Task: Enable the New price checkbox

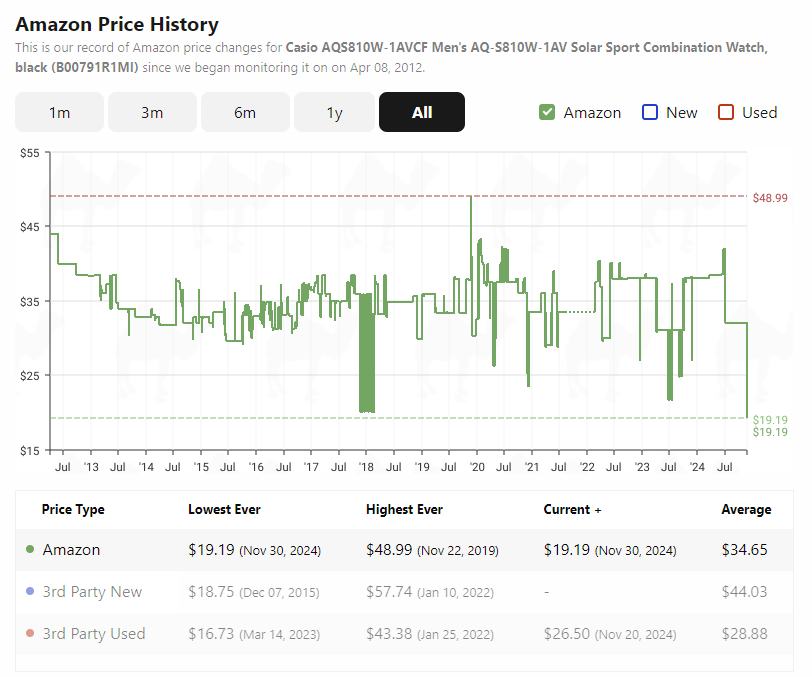Action: point(649,112)
